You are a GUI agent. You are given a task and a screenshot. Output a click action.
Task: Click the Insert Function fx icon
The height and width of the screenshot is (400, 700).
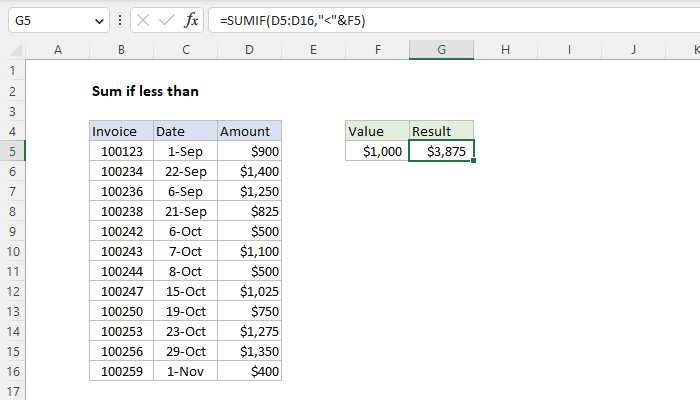coord(191,20)
